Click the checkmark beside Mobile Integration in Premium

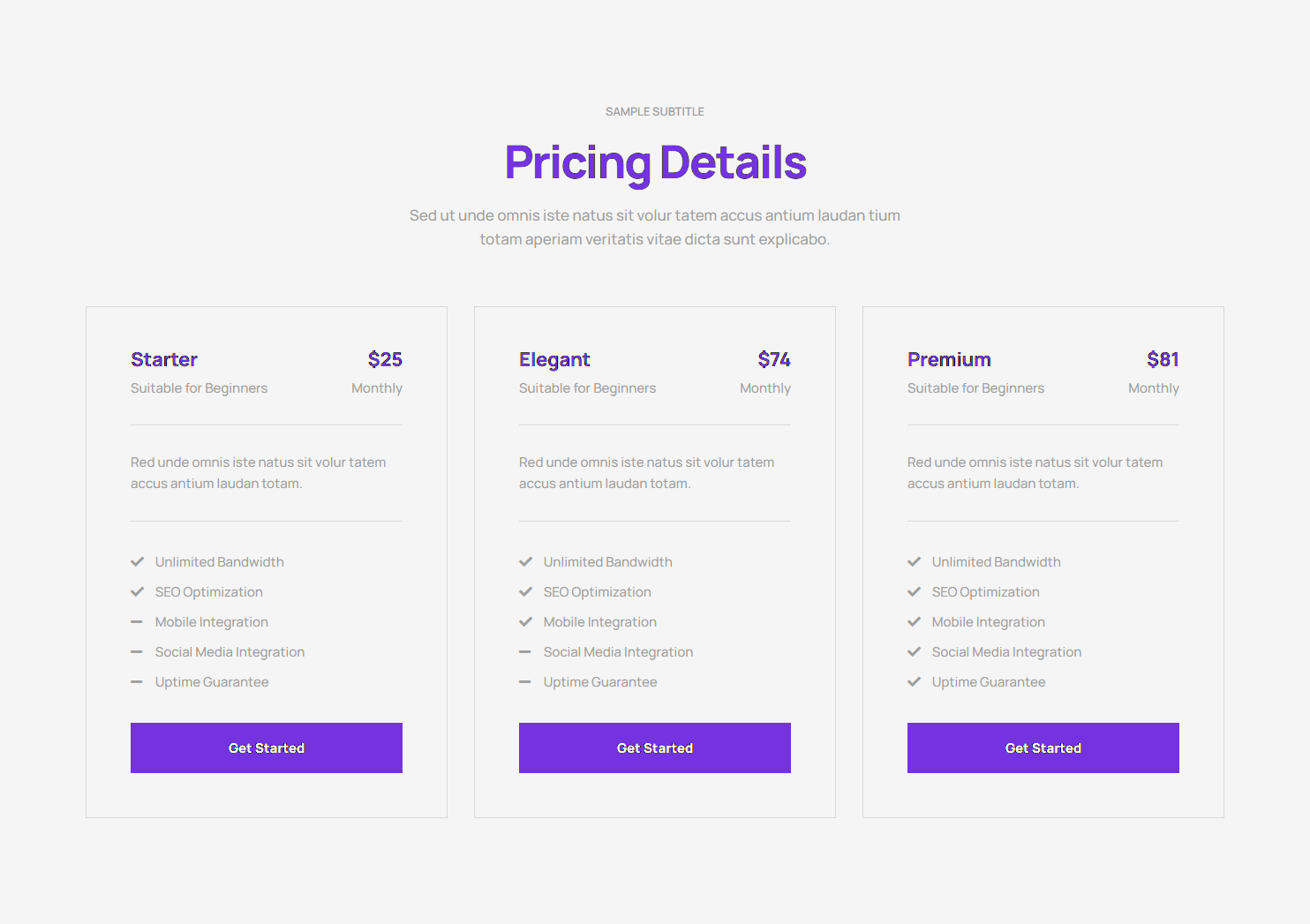click(x=915, y=621)
